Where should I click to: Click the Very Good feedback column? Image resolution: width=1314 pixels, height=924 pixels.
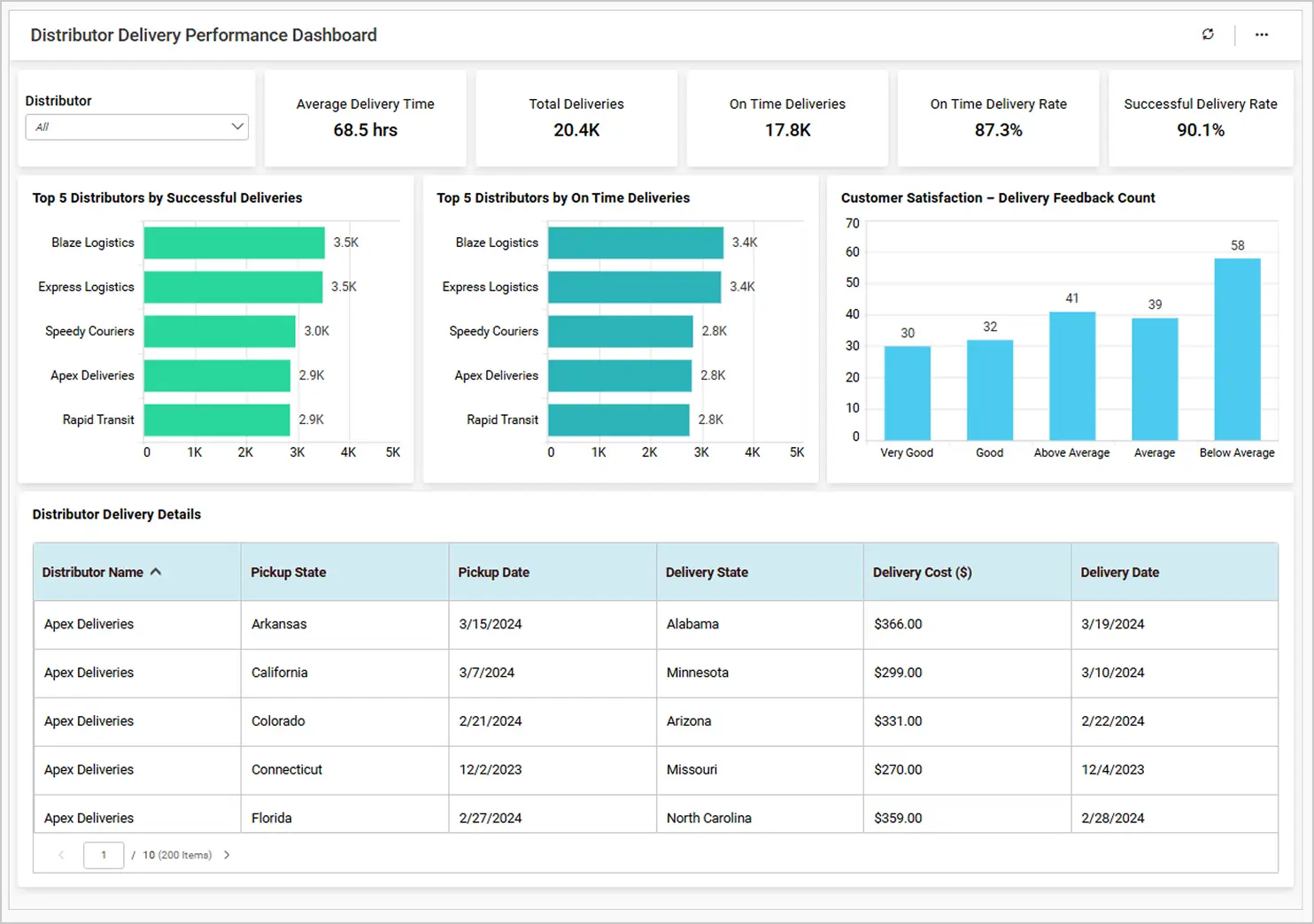point(908,393)
